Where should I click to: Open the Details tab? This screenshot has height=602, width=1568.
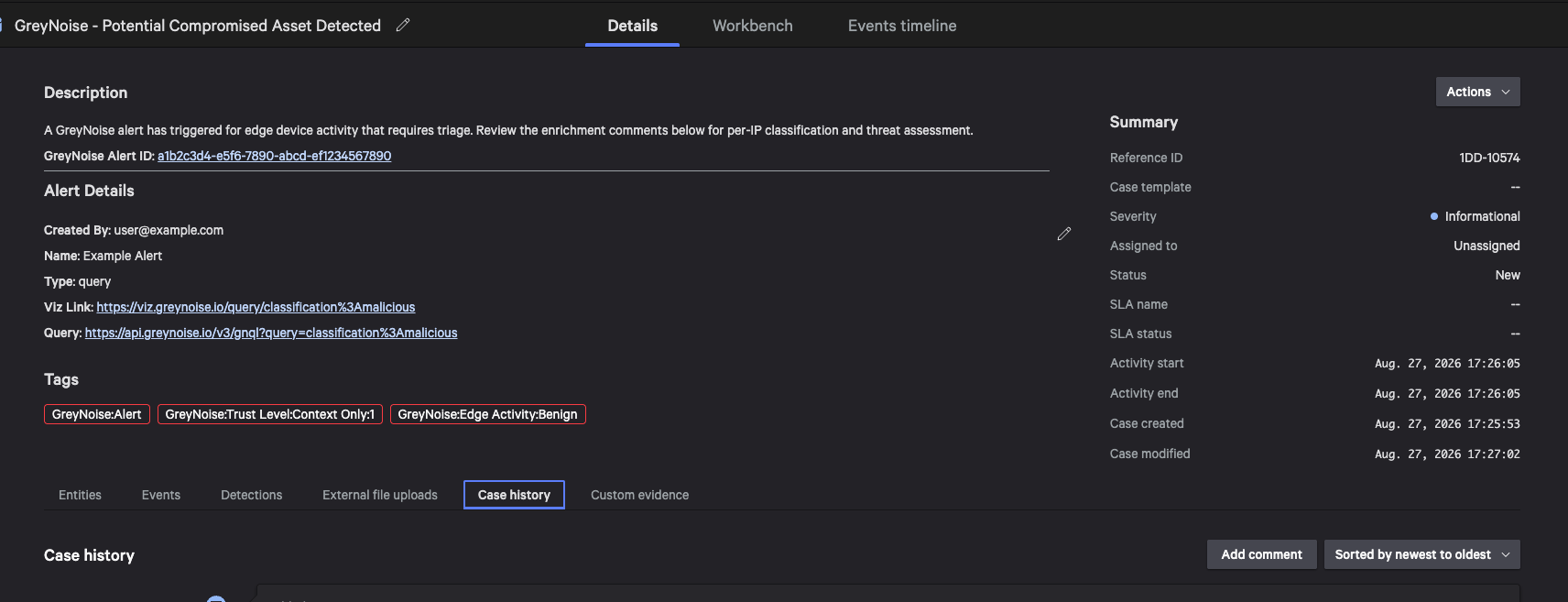pyautogui.click(x=632, y=26)
